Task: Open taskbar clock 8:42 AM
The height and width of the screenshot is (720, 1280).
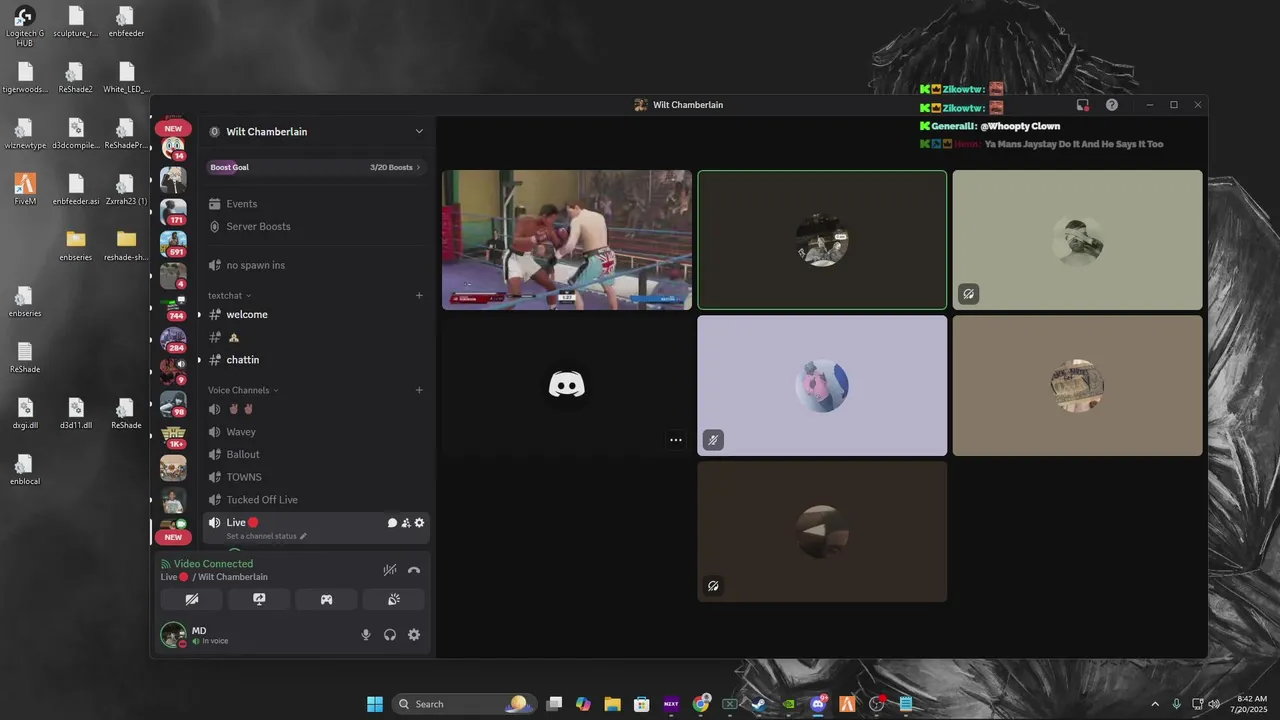Action: point(1251,704)
